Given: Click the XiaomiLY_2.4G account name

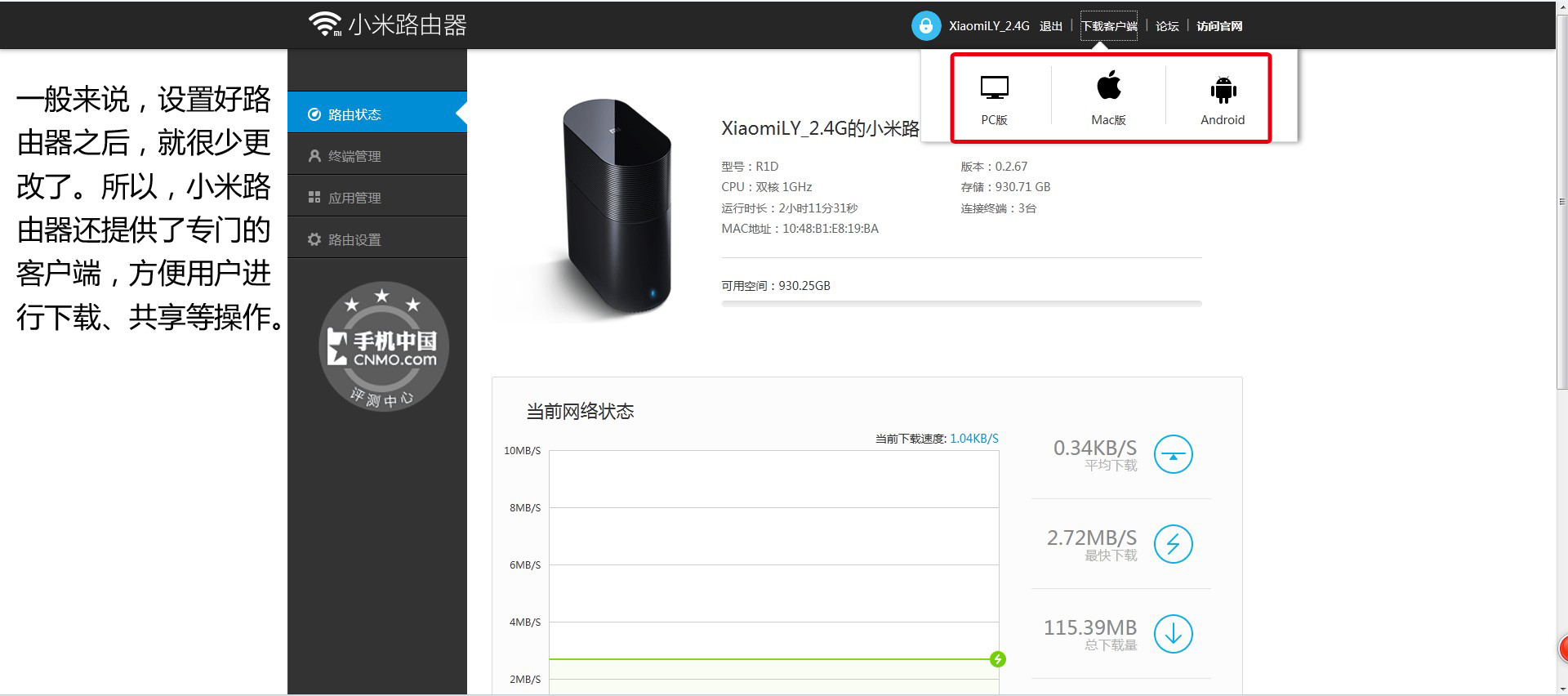Looking at the screenshot, I should [989, 26].
